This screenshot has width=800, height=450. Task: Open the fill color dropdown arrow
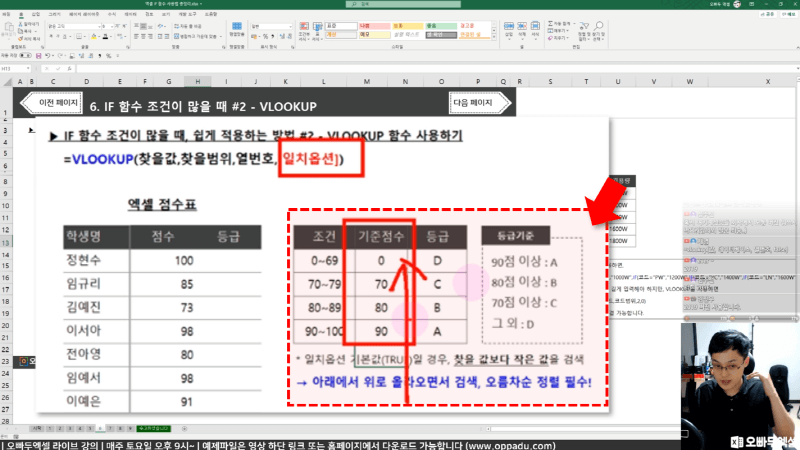point(98,37)
